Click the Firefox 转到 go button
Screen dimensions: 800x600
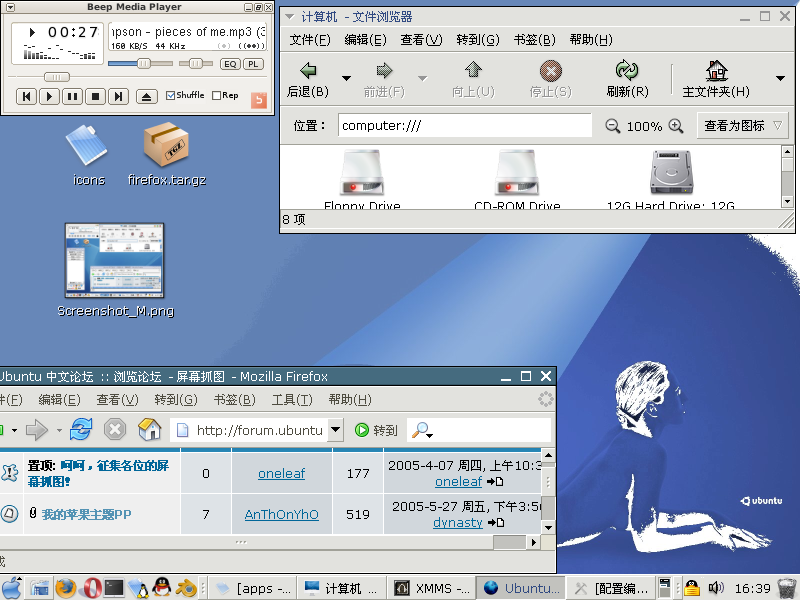pos(376,430)
